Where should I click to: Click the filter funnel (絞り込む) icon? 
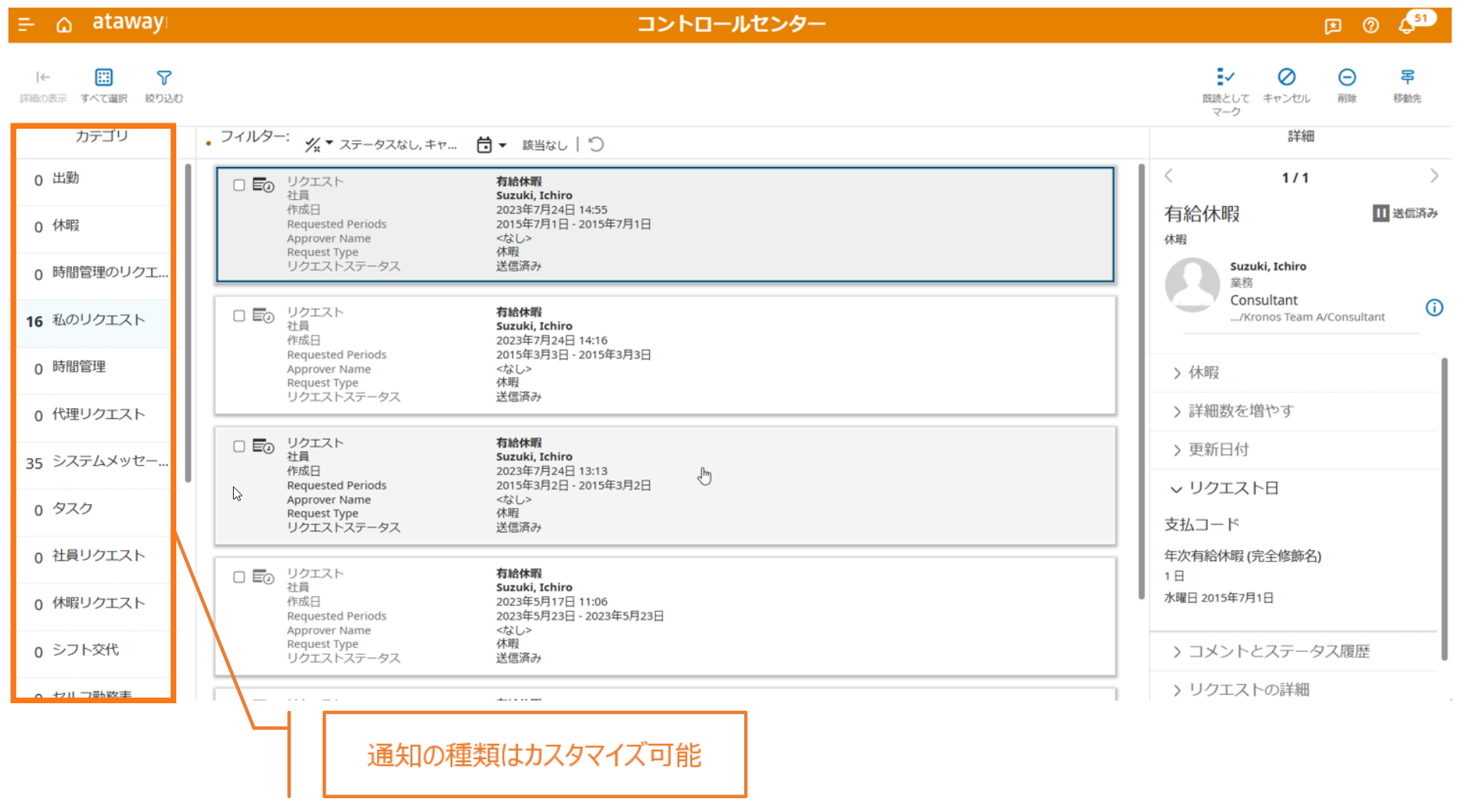click(x=164, y=77)
